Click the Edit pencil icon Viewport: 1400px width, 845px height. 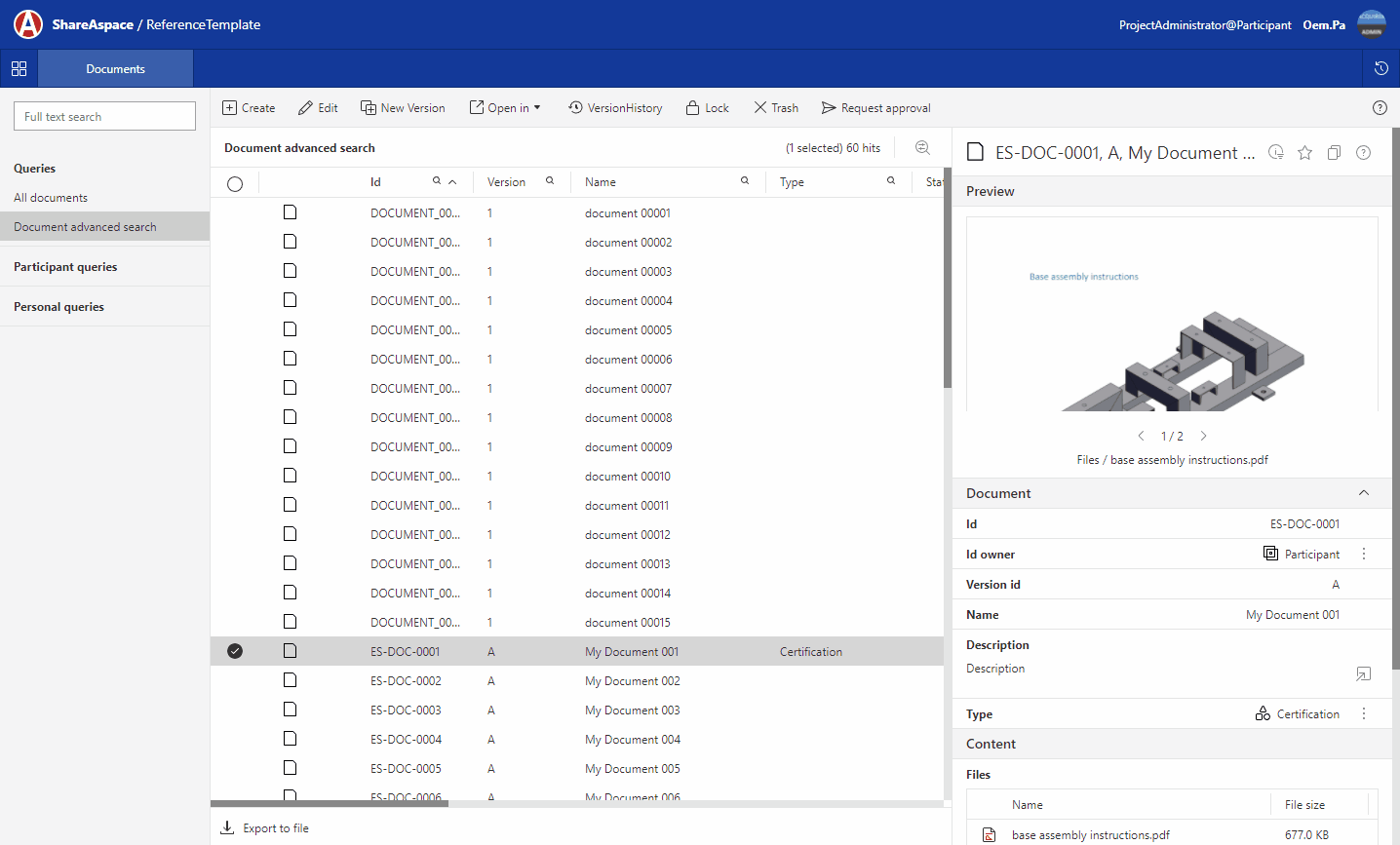point(318,107)
